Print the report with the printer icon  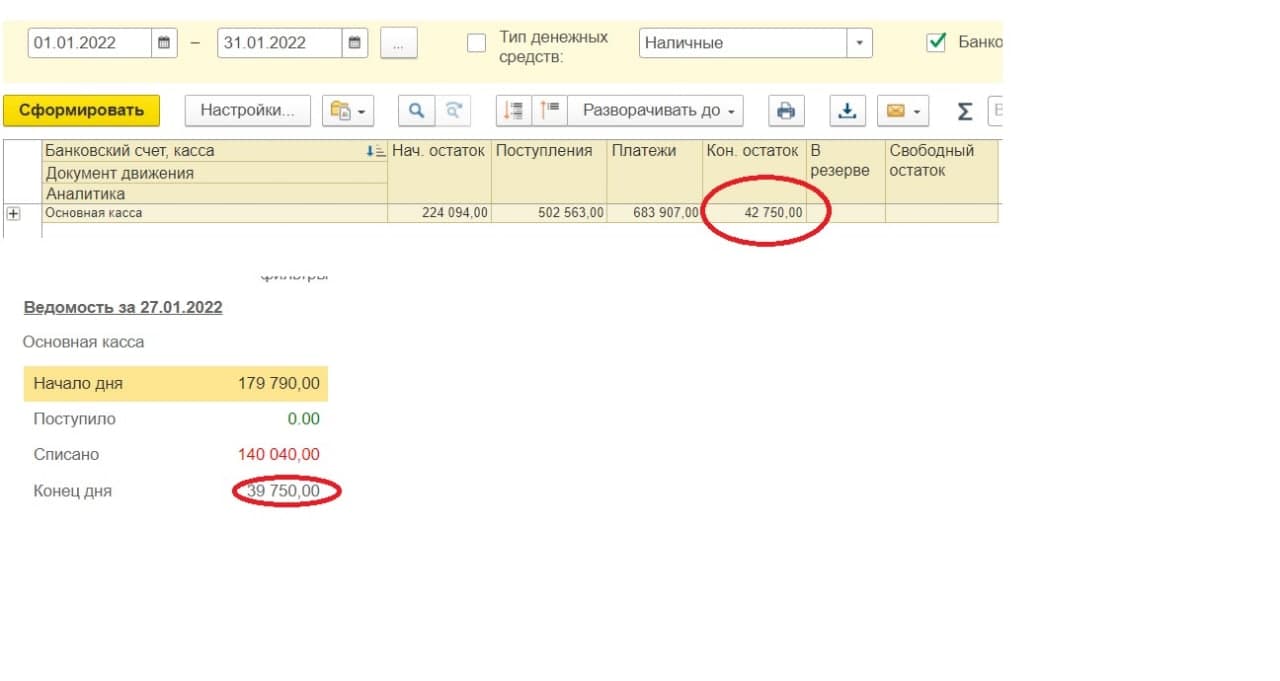pos(786,111)
